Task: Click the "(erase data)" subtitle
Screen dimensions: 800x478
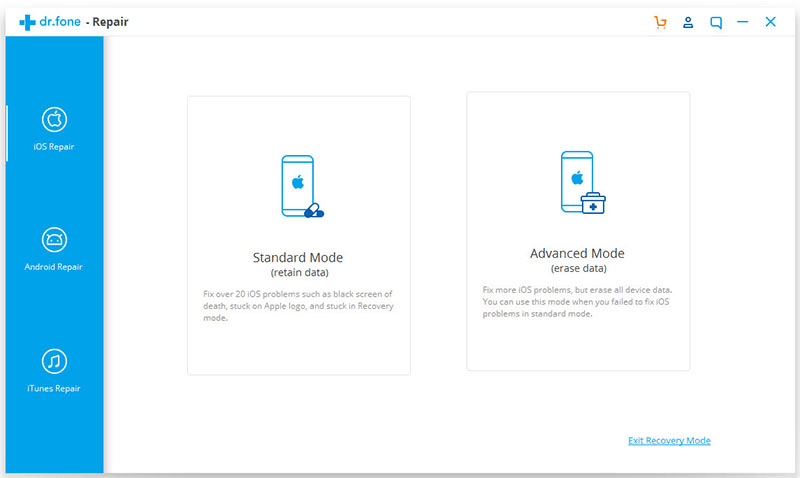Action: (x=577, y=268)
